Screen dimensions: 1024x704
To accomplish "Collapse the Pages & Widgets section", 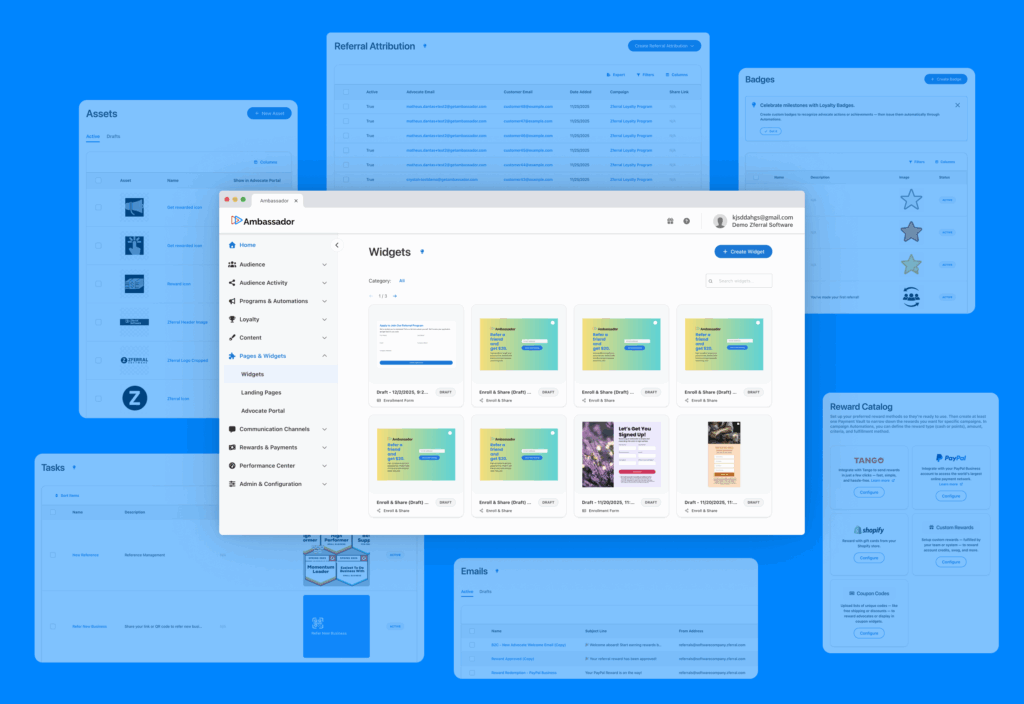I will [x=325, y=356].
